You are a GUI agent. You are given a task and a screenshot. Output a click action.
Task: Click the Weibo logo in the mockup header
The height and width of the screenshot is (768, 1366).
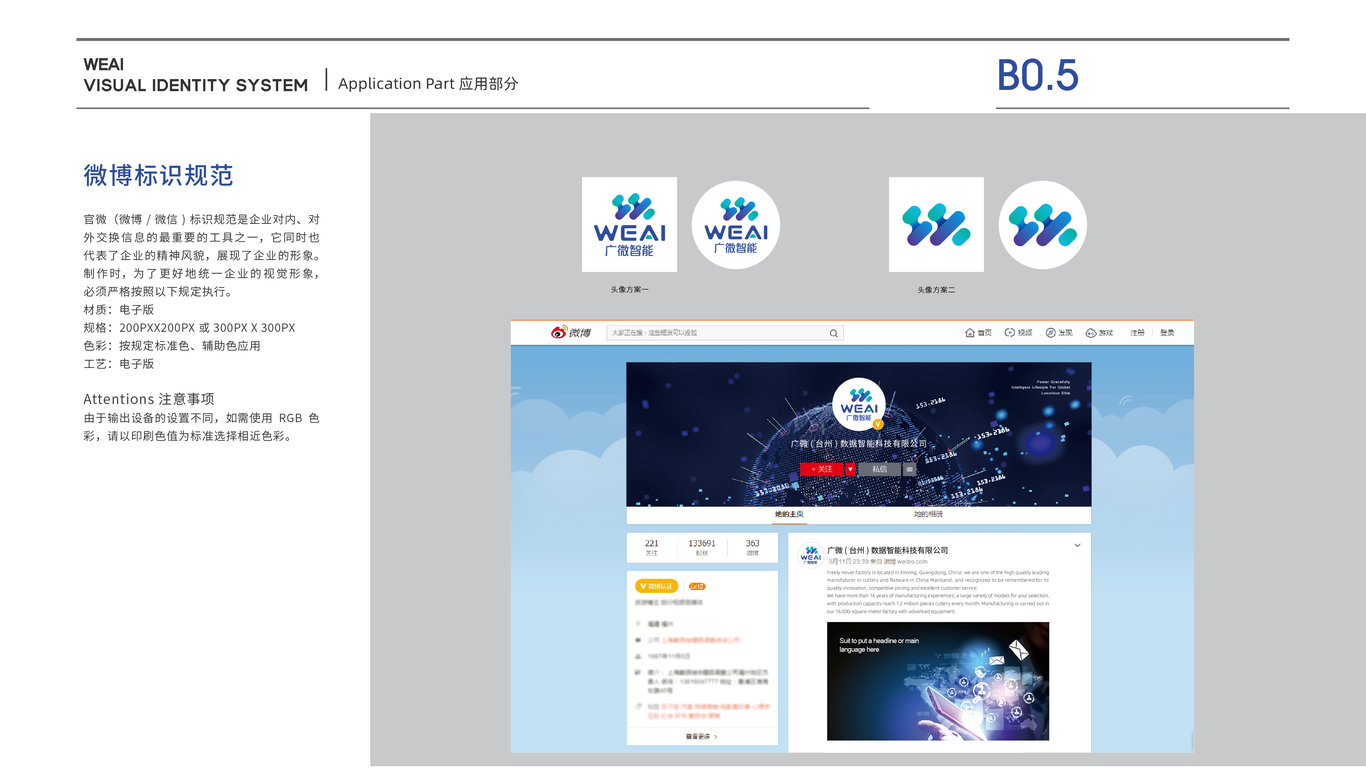[571, 332]
